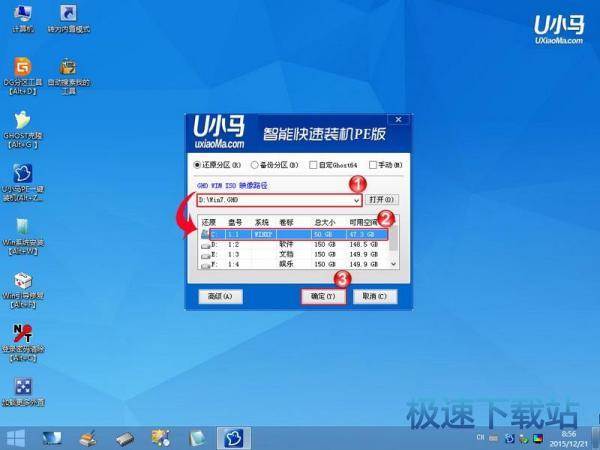Click the Advanced (A) button

[x=220, y=297]
